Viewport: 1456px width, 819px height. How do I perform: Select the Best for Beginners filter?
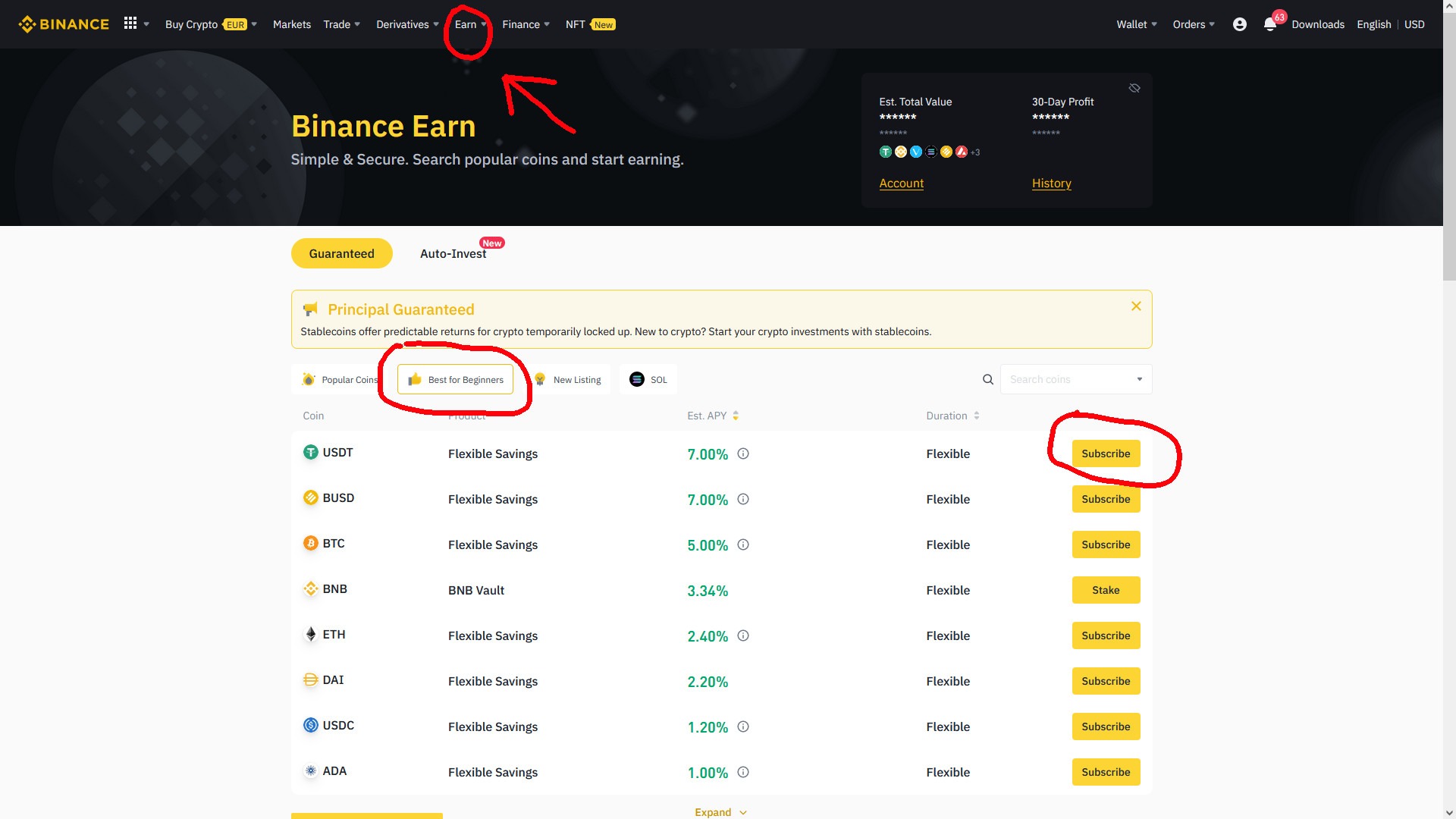[x=455, y=379]
